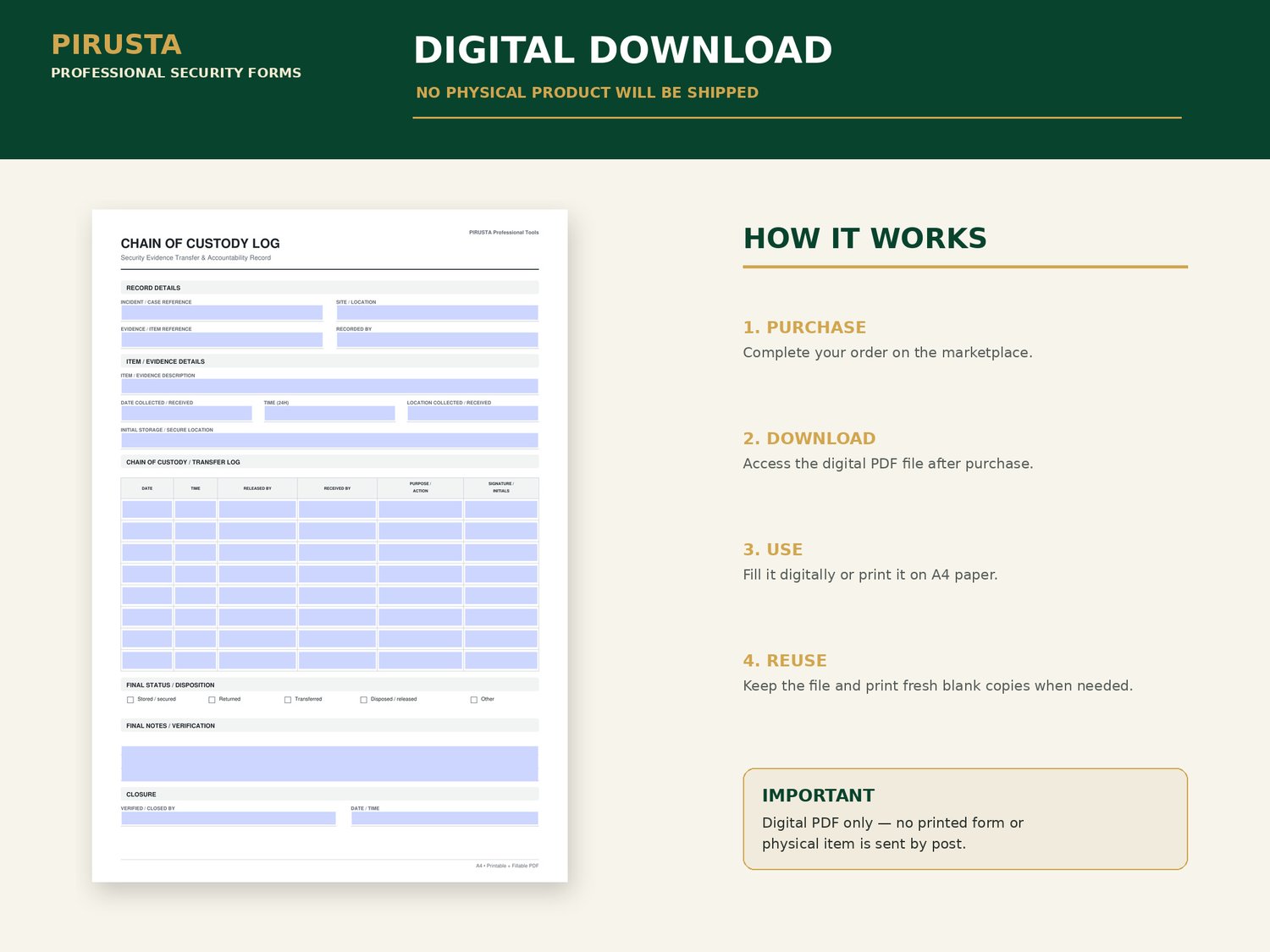Click the '3. USE' step heading

click(x=773, y=549)
